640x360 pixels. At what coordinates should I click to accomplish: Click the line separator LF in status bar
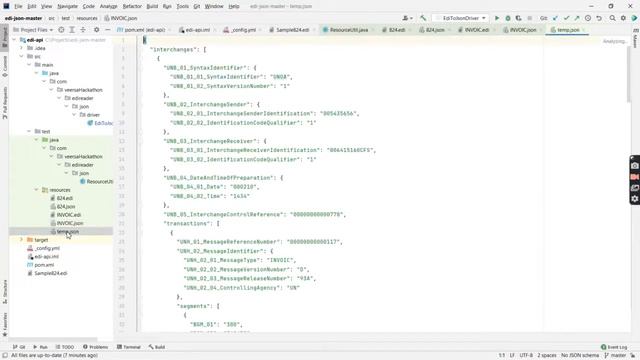[512, 356]
